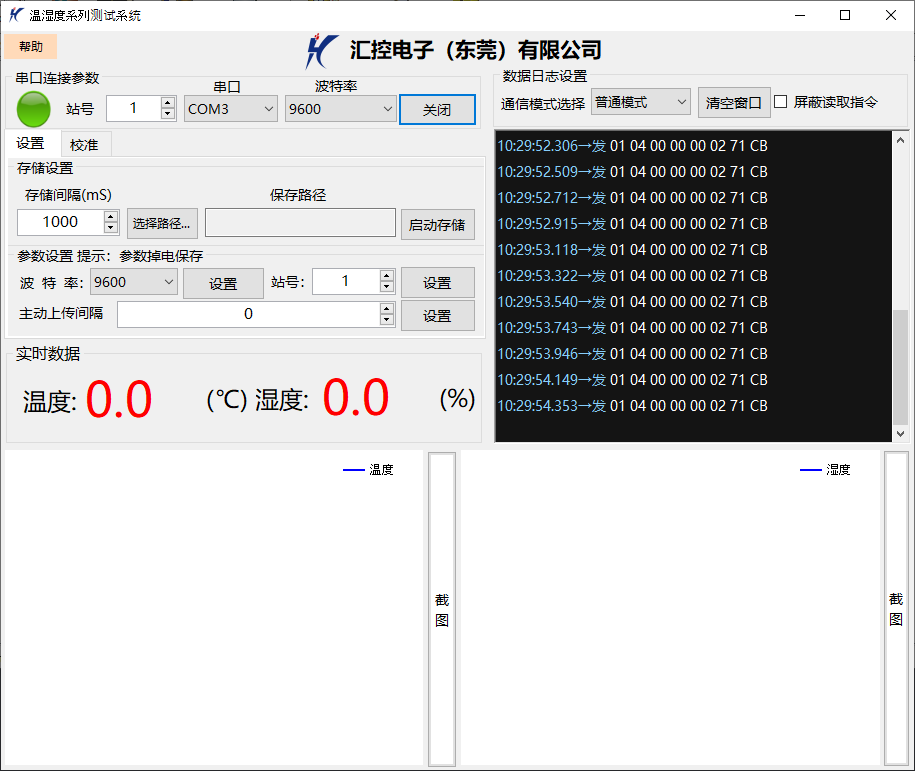Open the Help menu
The height and width of the screenshot is (771, 915).
(x=31, y=47)
